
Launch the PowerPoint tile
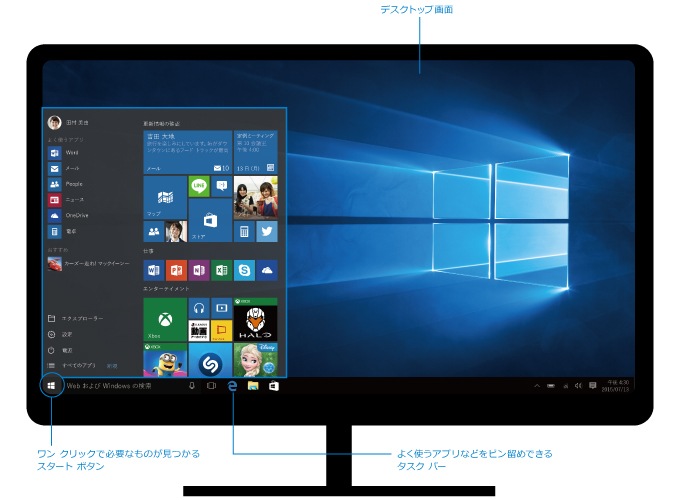point(176,271)
